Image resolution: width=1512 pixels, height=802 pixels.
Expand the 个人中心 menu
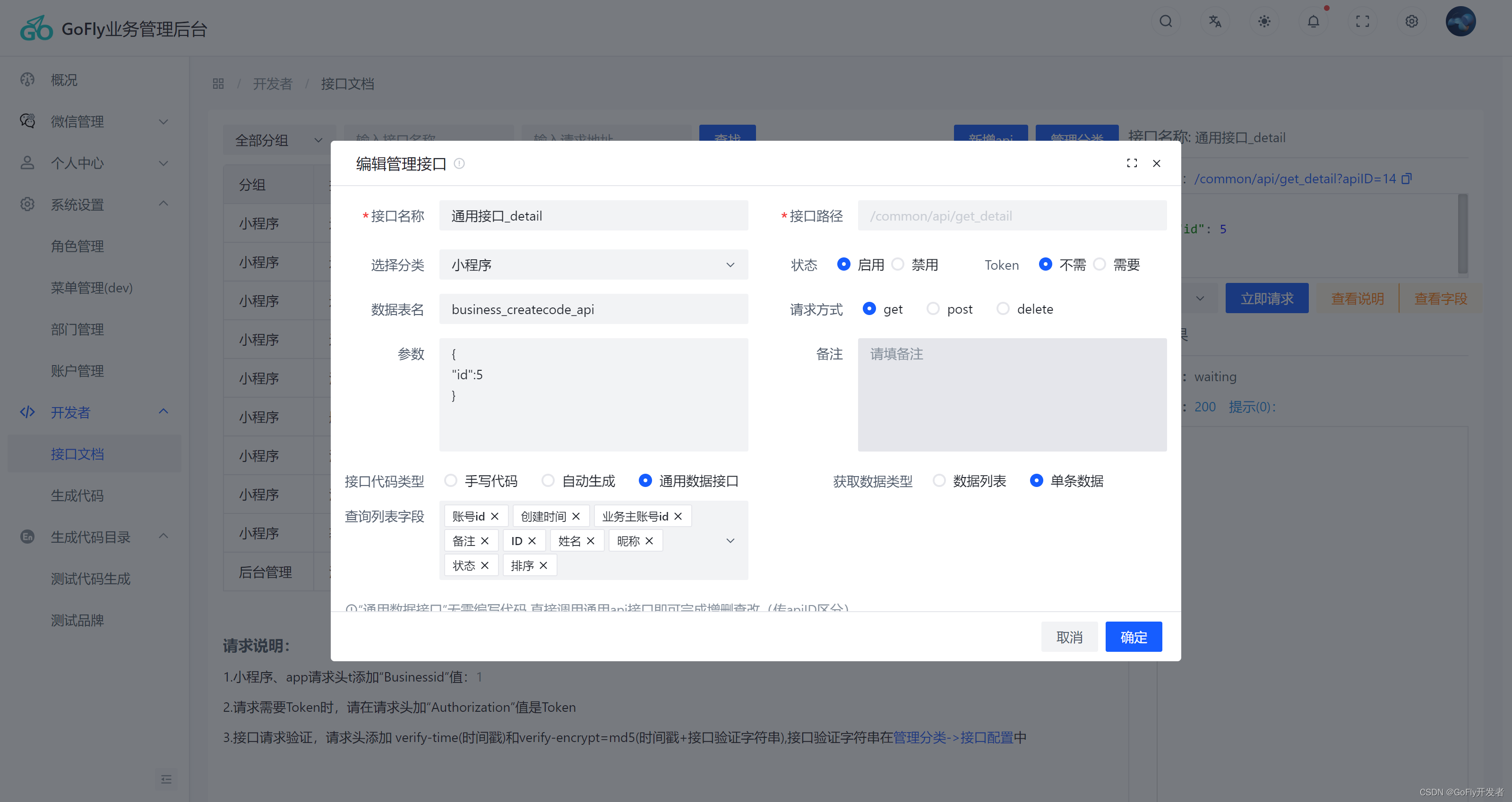point(94,162)
